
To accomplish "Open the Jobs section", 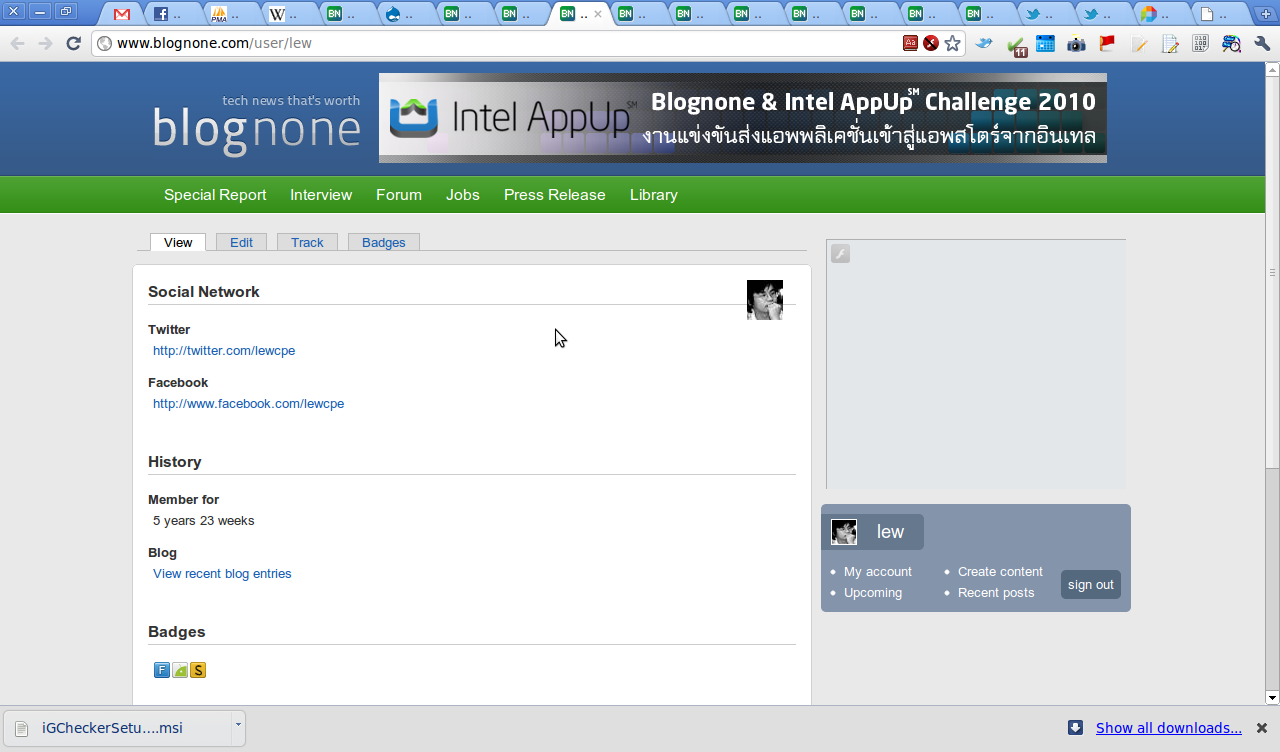I will tap(463, 195).
